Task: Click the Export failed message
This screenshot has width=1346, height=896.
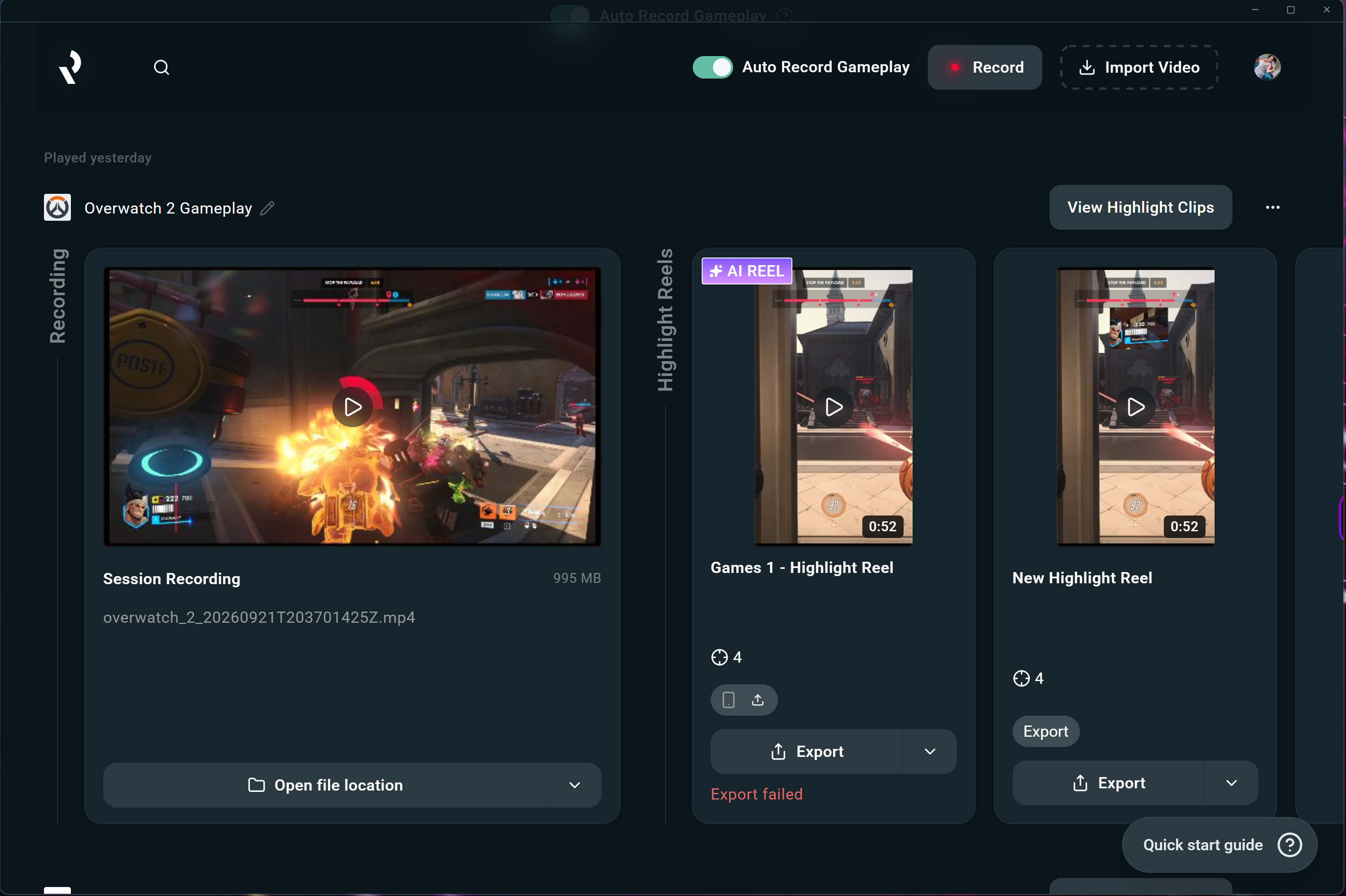Action: (x=756, y=794)
